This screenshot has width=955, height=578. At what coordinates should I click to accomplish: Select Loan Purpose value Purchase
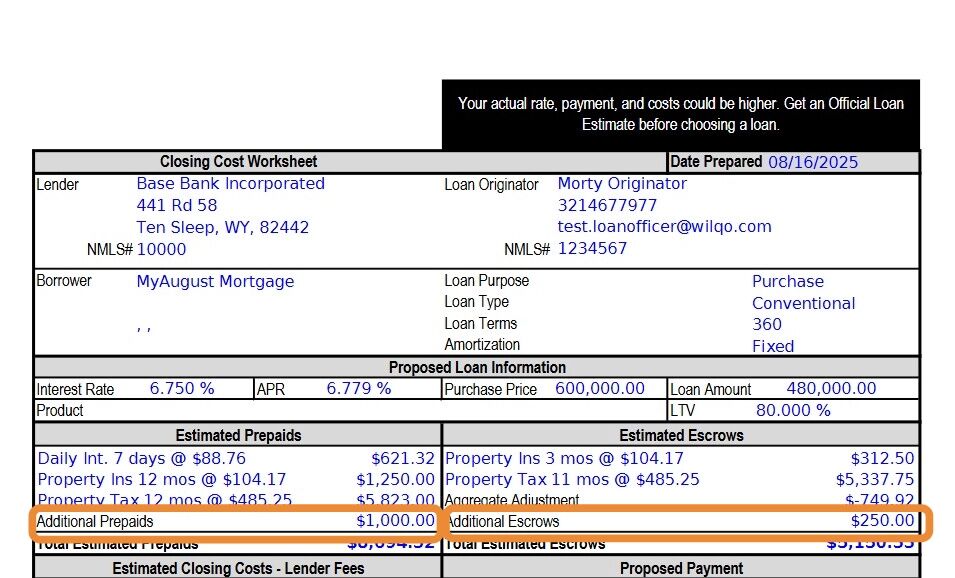788,281
